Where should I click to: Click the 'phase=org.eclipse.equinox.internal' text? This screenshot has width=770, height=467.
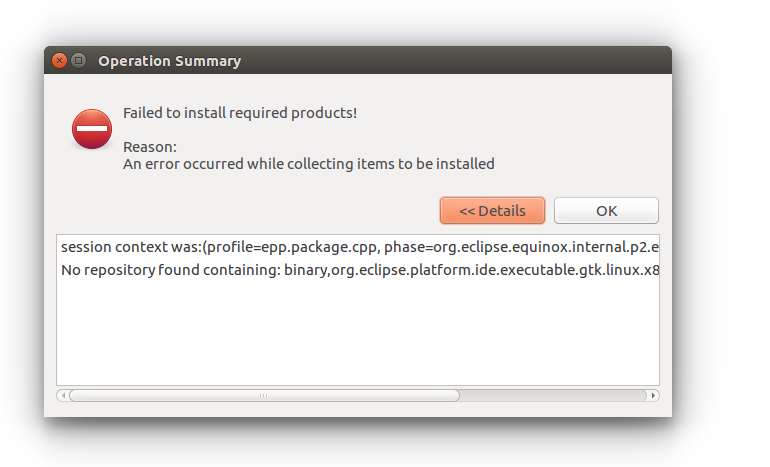[499, 247]
